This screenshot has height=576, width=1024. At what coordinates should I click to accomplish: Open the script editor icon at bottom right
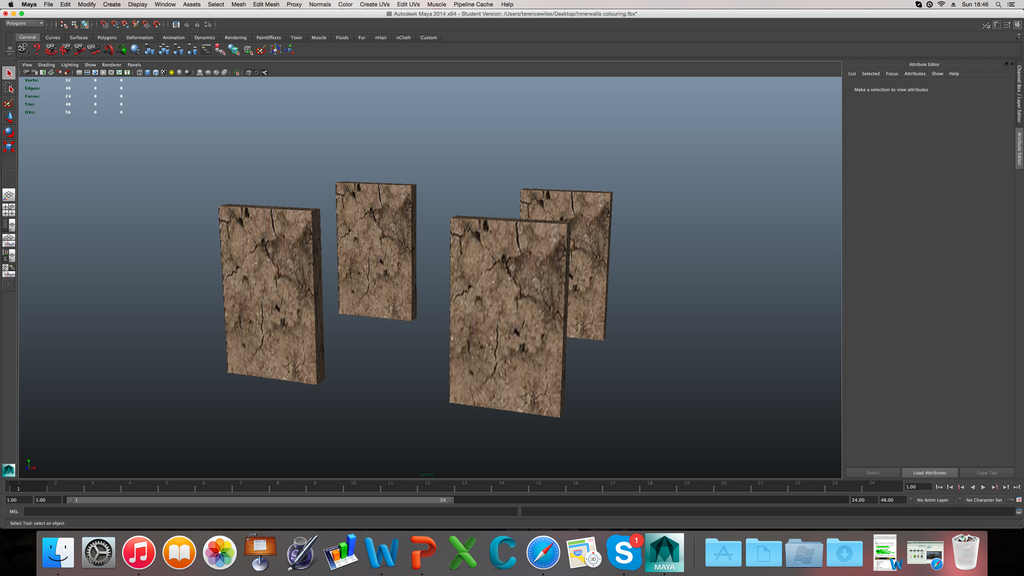pos(1018,512)
